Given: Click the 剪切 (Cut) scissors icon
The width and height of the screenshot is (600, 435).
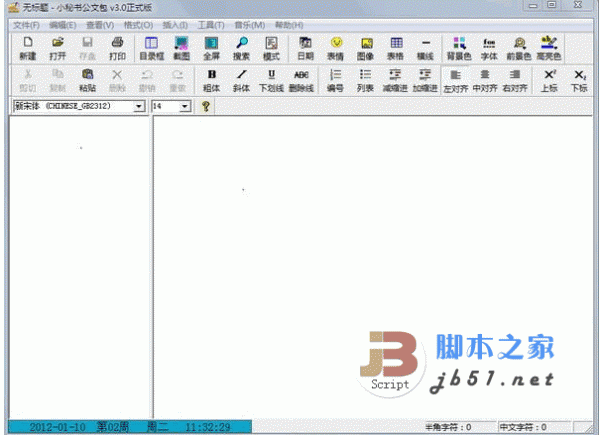Looking at the screenshot, I should click(x=28, y=80).
